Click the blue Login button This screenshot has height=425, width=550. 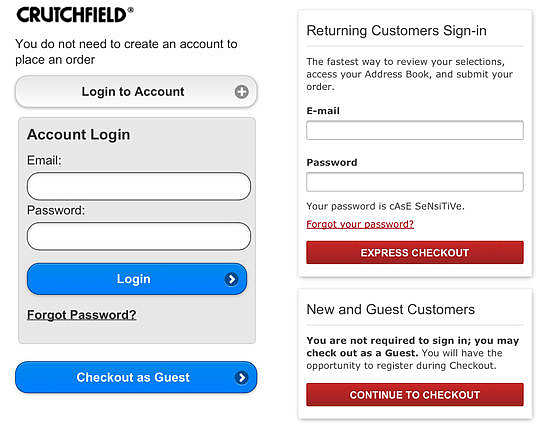tap(137, 279)
